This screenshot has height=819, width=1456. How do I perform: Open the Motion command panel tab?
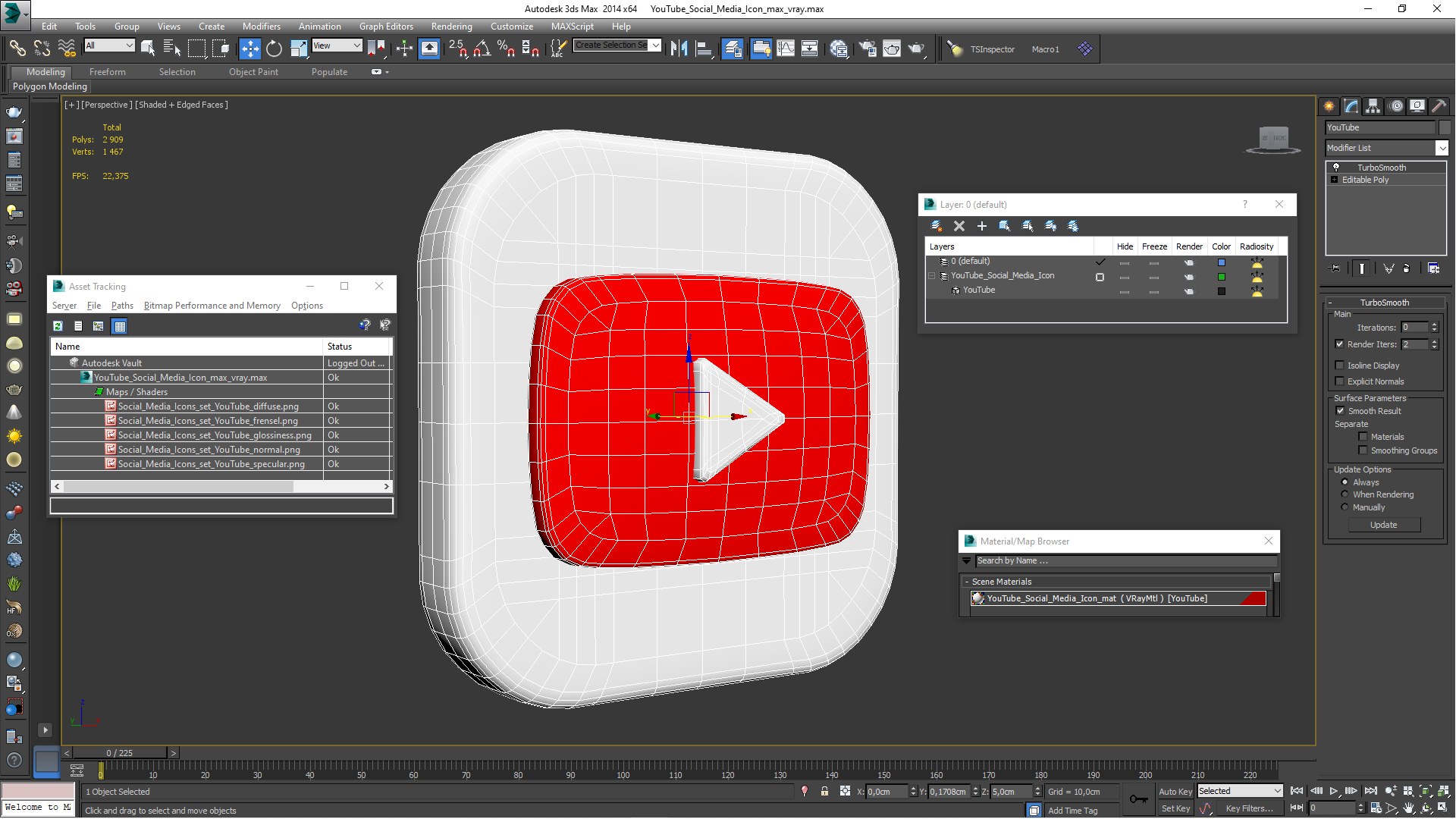(x=1395, y=106)
